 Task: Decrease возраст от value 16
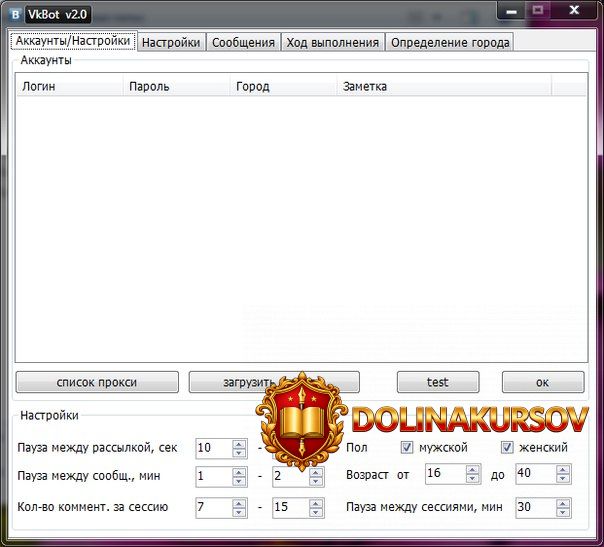coord(472,478)
